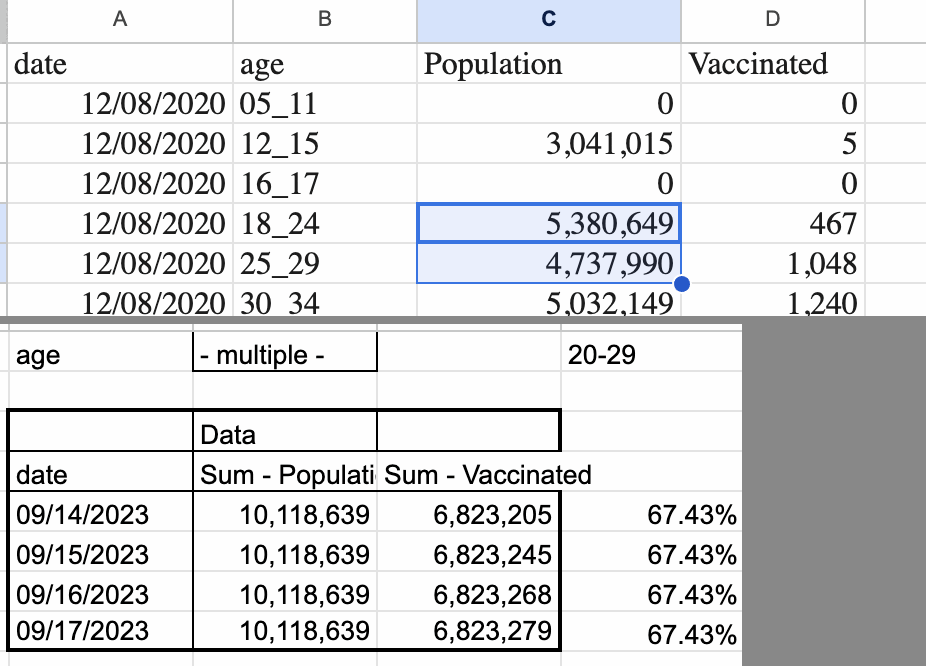Select the Vaccinated header cell
This screenshot has width=926, height=666.
click(772, 64)
